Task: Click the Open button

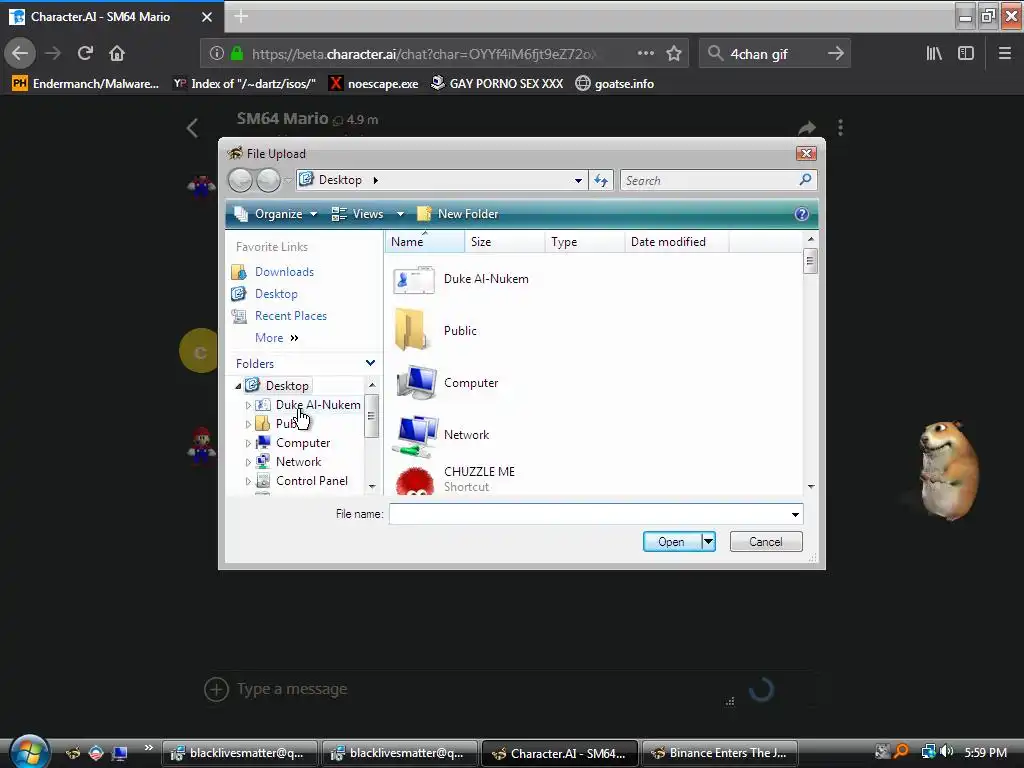Action: [671, 542]
